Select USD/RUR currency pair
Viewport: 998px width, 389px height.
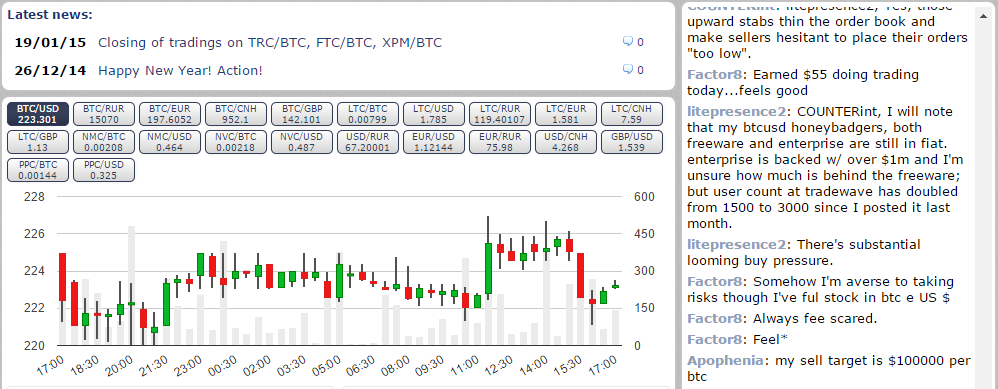pyautogui.click(x=367, y=142)
